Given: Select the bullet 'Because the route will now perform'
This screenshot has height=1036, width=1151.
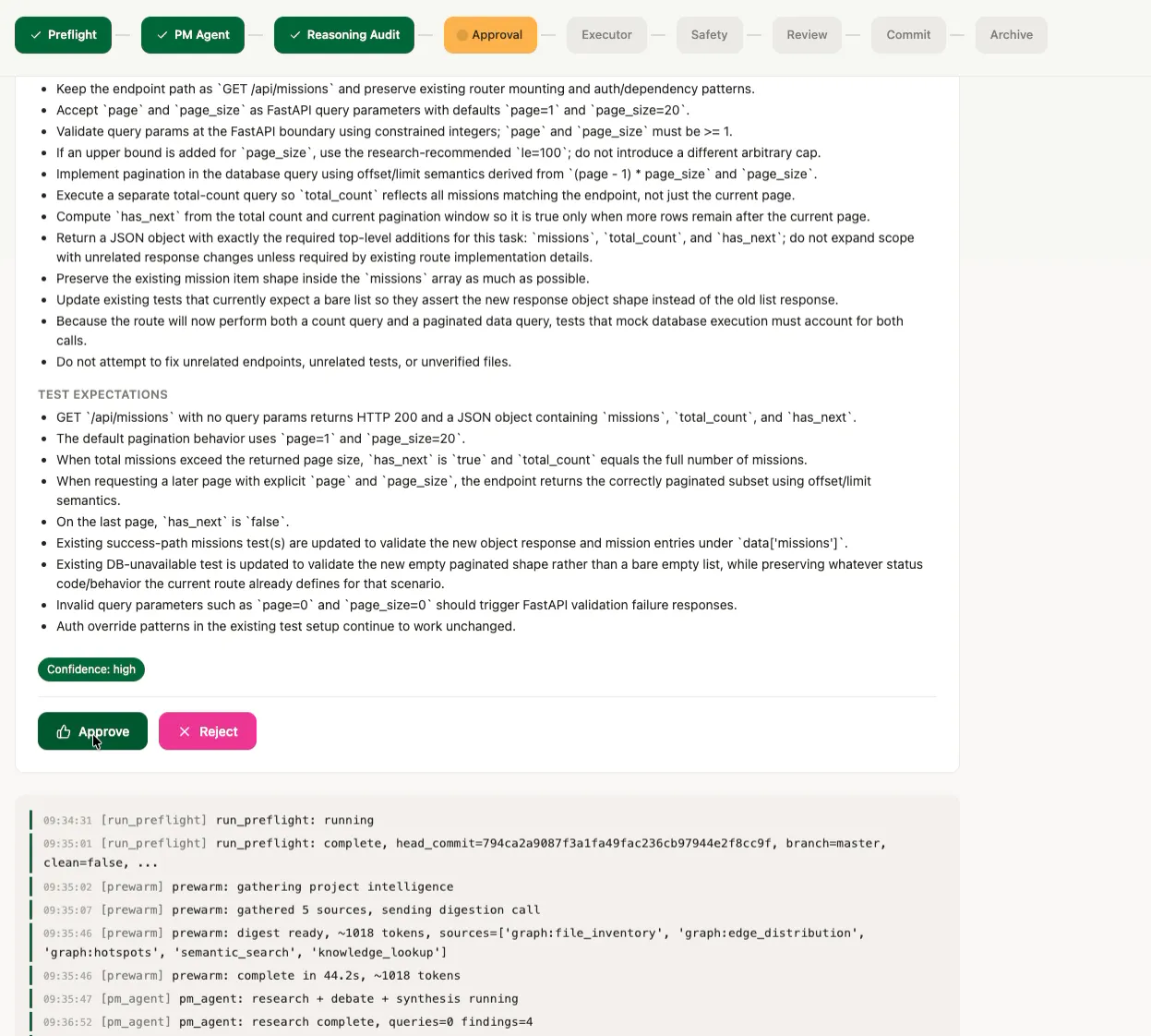Looking at the screenshot, I should pos(480,331).
